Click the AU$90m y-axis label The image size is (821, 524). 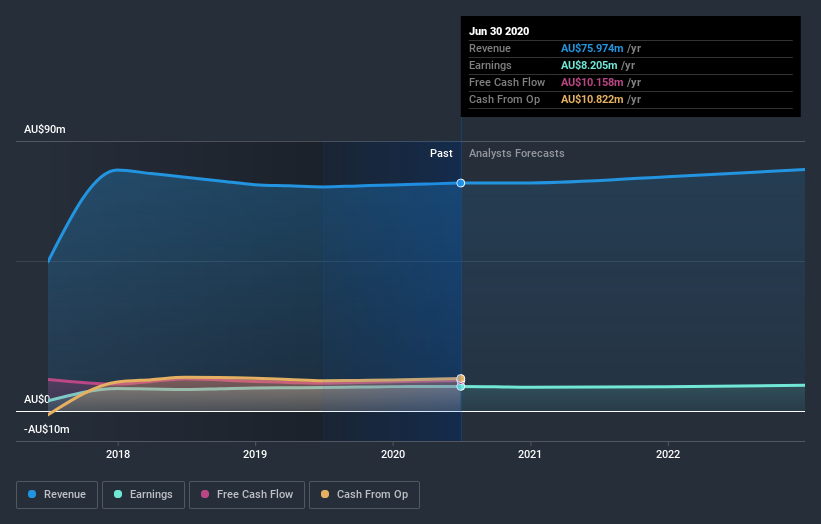45,129
